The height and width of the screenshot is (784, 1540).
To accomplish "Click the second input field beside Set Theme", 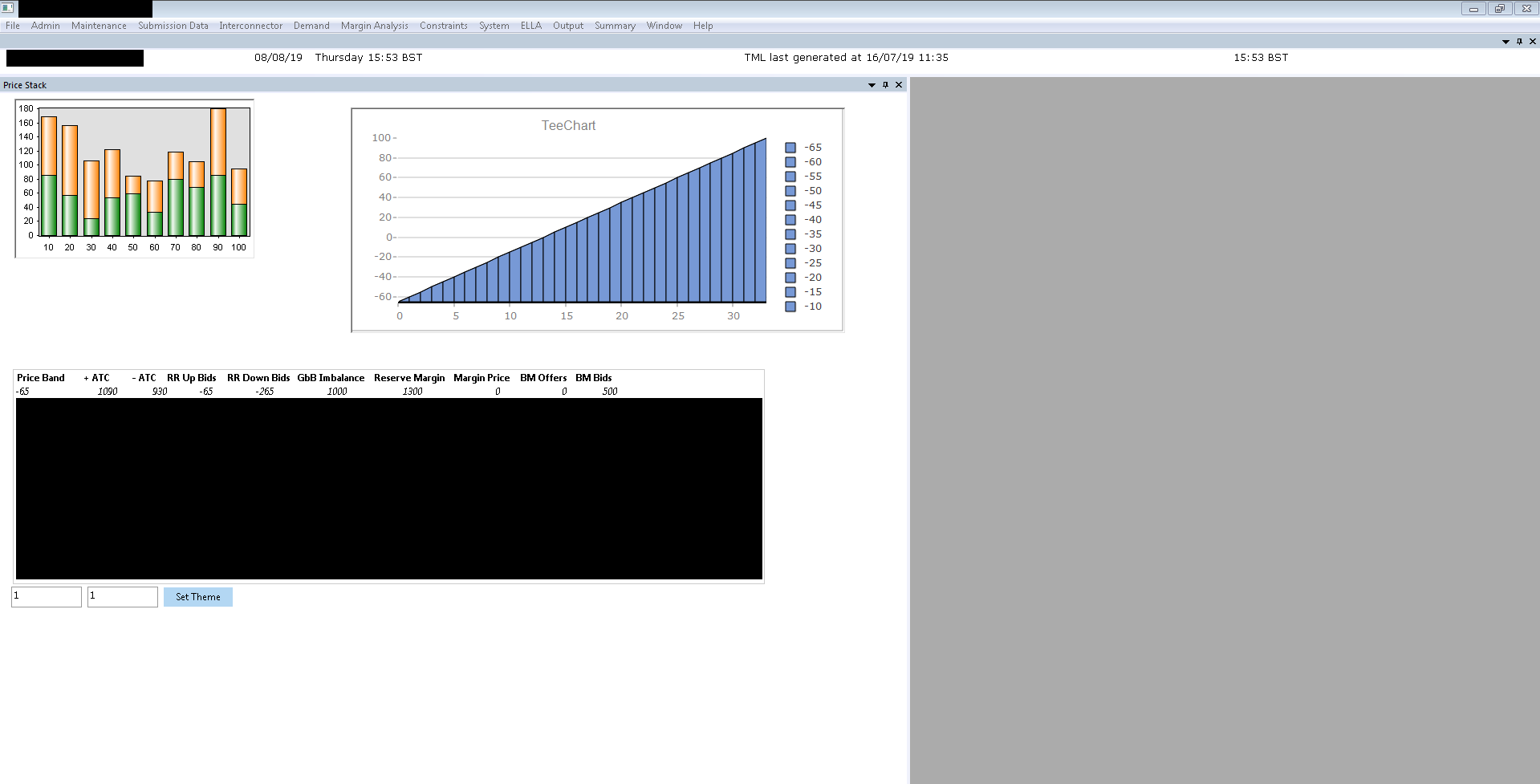I will pos(123,597).
